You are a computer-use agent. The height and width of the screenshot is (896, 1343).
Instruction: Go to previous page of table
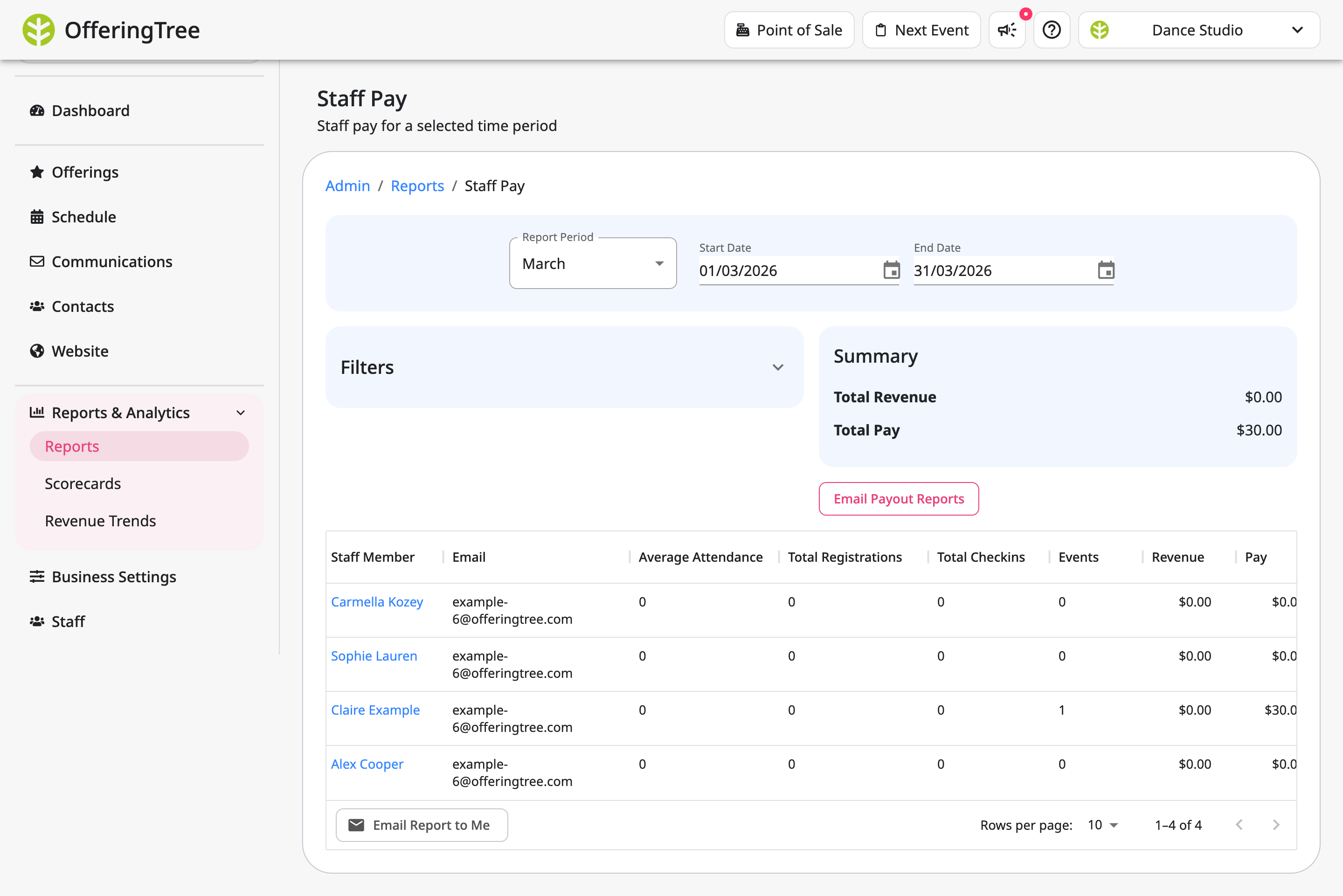tap(1239, 825)
